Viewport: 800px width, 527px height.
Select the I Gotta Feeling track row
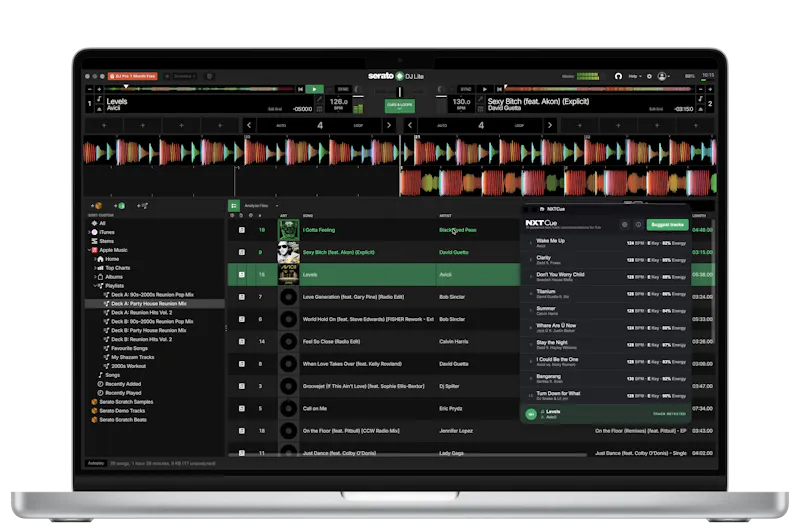tap(373, 230)
